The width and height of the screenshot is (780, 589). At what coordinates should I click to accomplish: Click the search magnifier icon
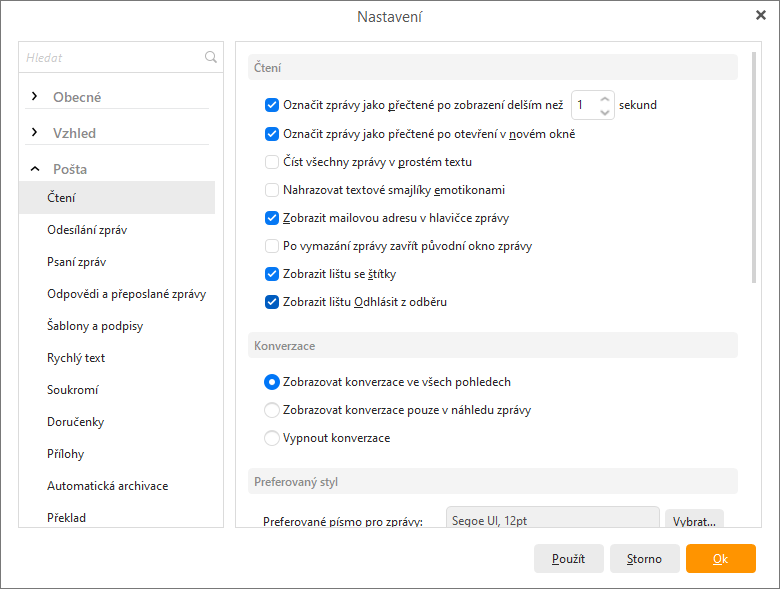[x=211, y=57]
